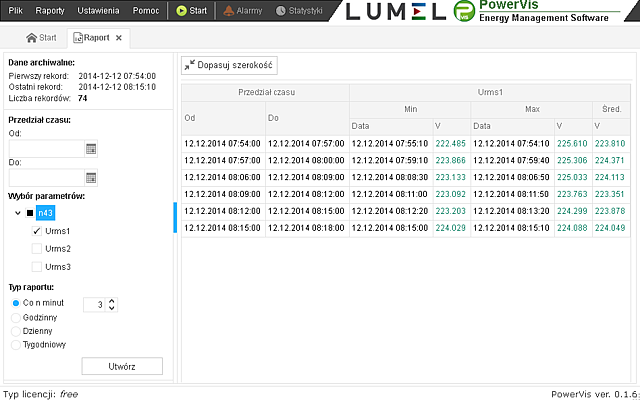Click the cell 12.12.2014 07:59:10

click(x=391, y=160)
